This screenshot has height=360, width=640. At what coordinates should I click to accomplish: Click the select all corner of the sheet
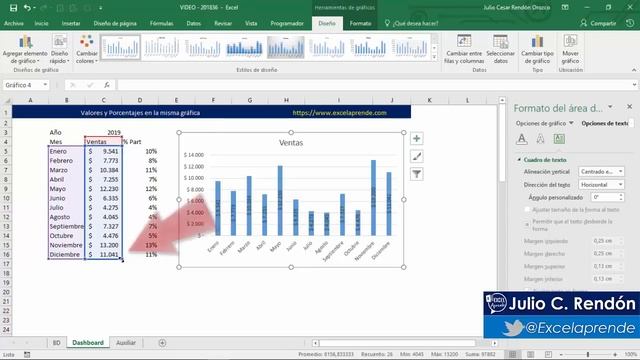click(6, 100)
